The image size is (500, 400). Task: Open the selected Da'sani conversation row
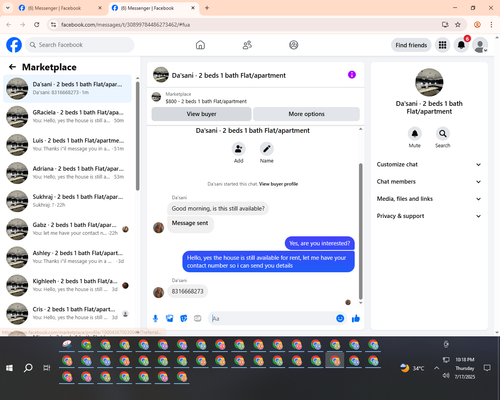(x=67, y=89)
